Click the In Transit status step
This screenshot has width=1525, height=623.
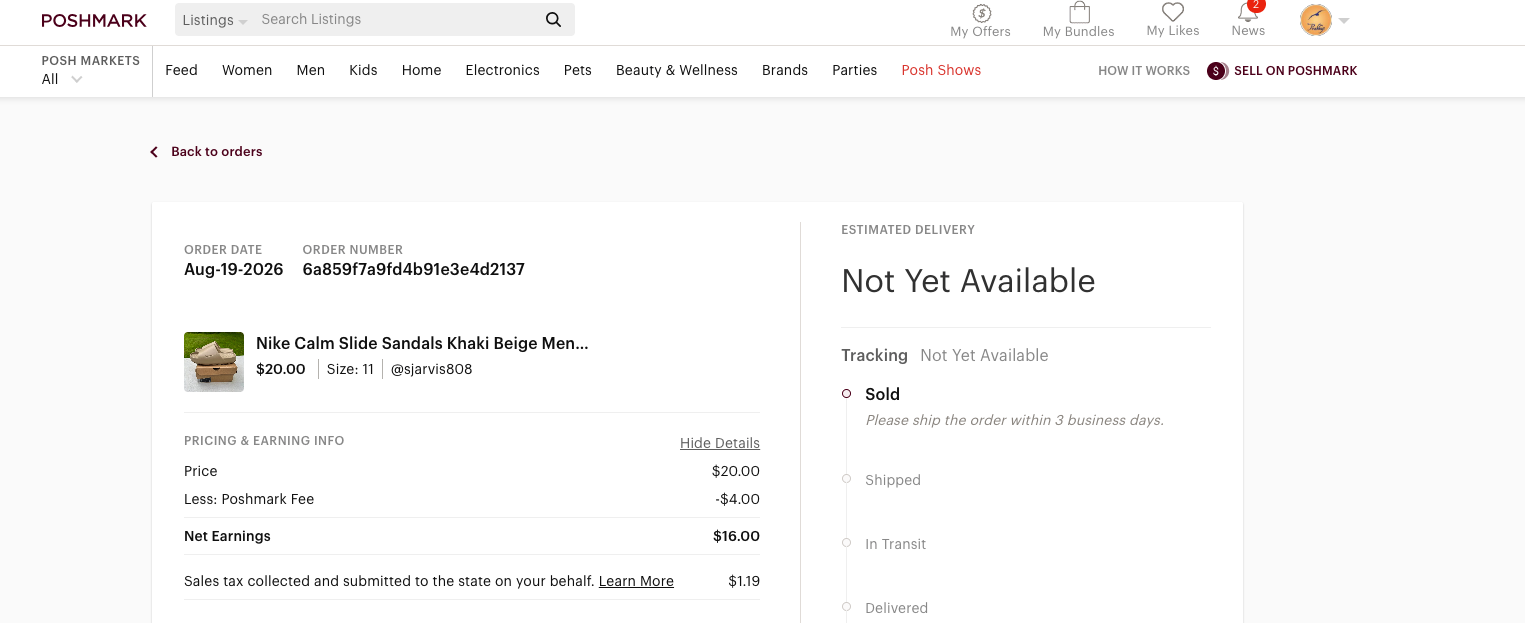click(896, 544)
